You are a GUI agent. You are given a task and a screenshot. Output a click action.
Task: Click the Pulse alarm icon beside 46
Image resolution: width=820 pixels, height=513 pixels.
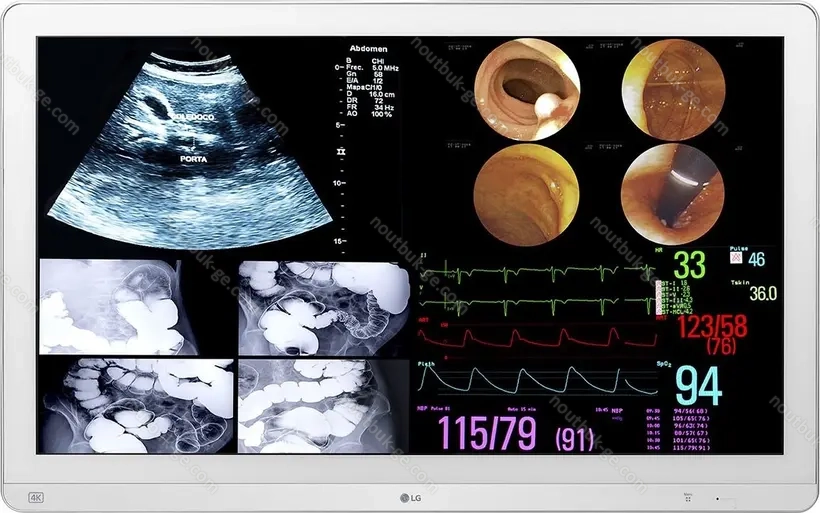click(x=736, y=260)
